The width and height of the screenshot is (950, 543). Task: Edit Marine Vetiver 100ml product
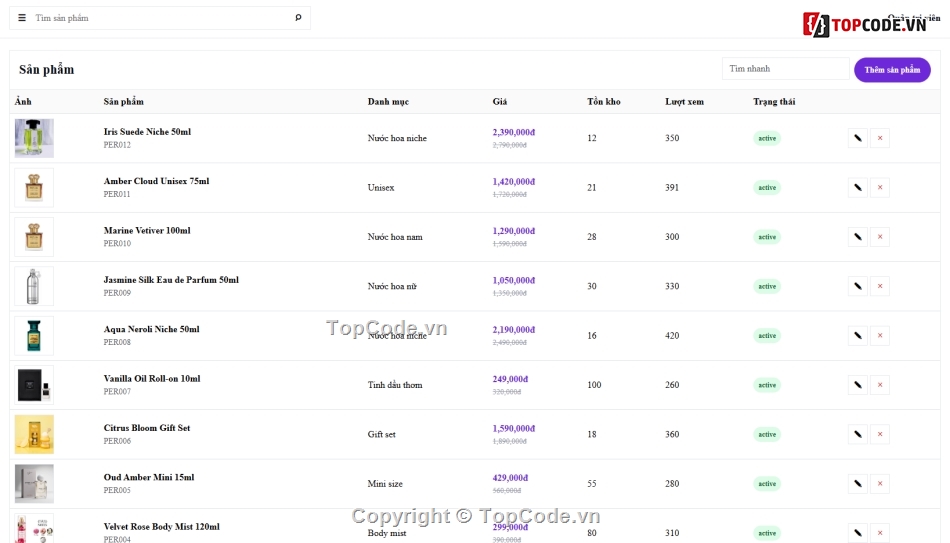(857, 237)
